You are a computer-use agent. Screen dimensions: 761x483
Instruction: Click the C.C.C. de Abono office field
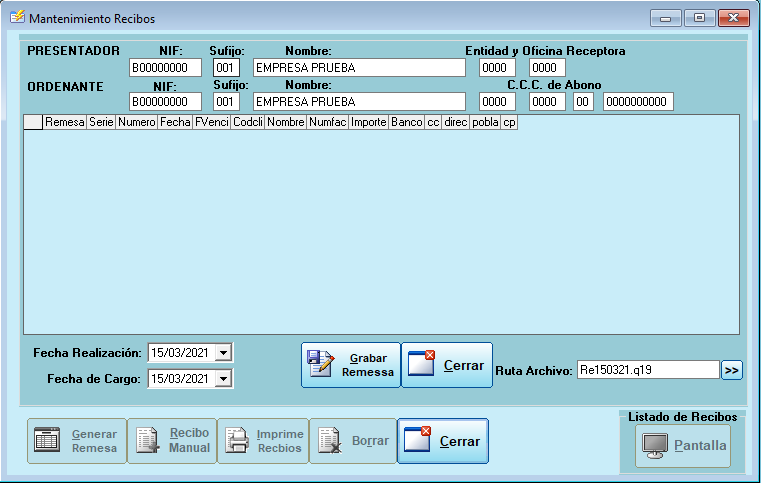(547, 101)
